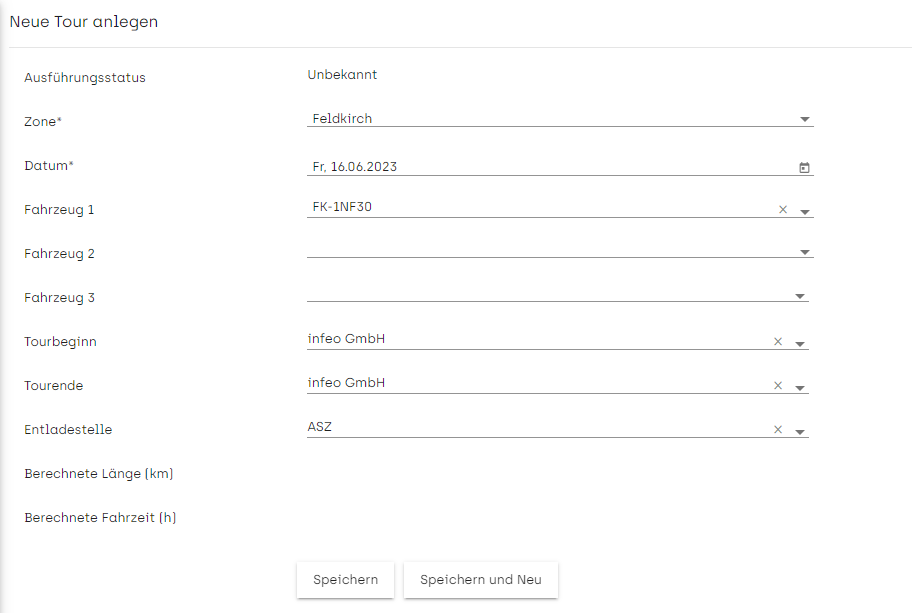Open the Fahrzeug 1 dropdown arrow

[805, 212]
